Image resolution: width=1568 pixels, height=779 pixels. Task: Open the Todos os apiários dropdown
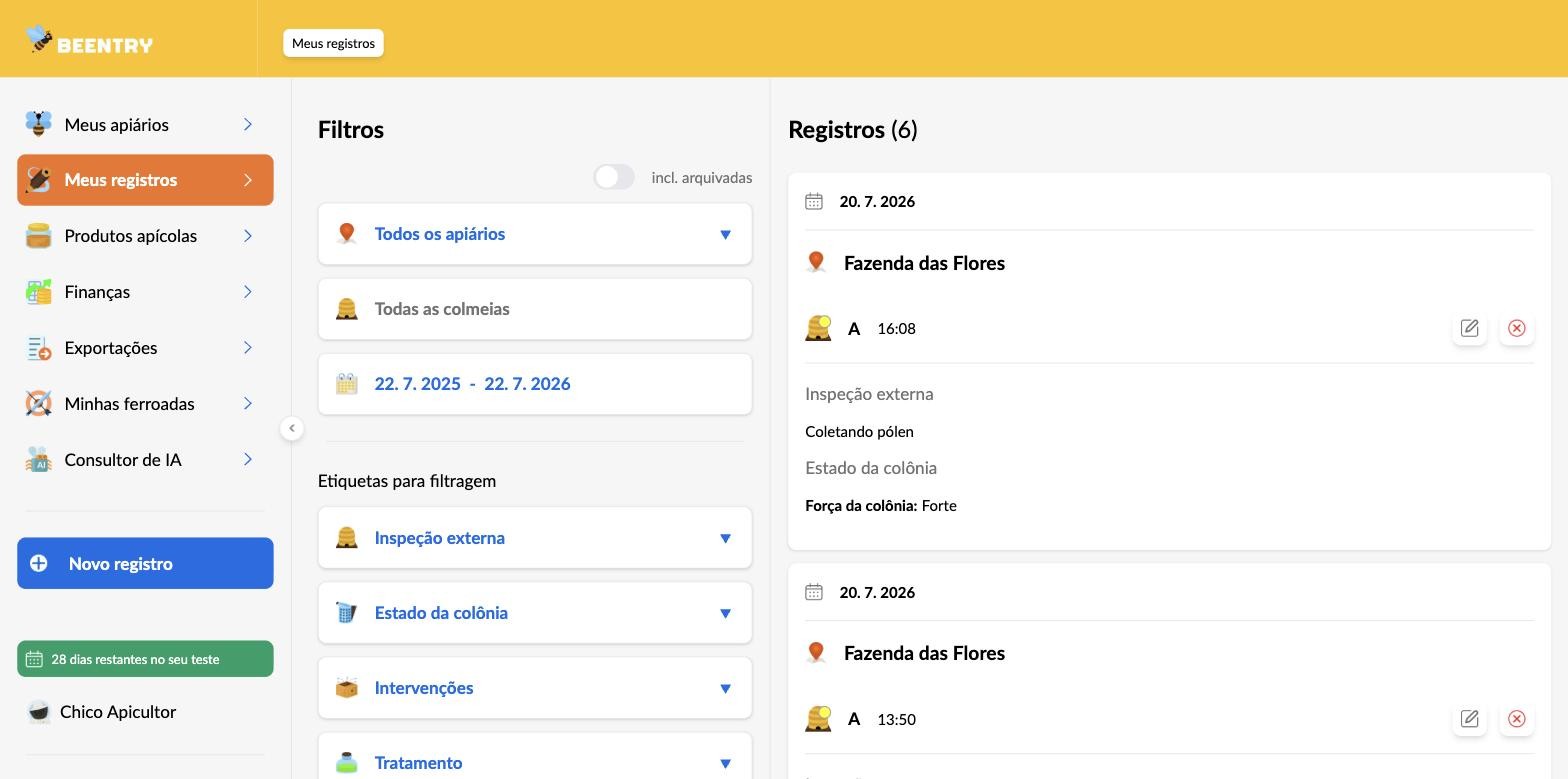535,234
